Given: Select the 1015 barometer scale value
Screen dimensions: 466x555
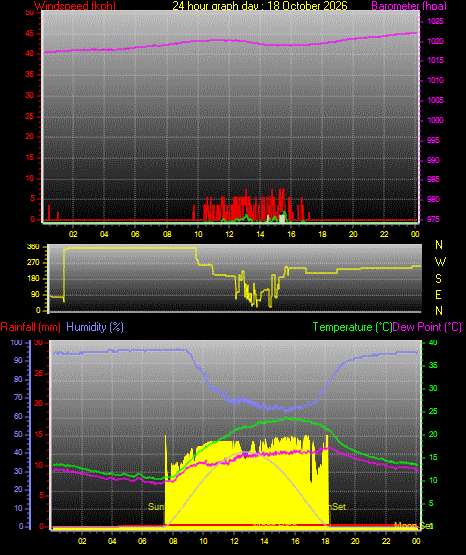Looking at the screenshot, I should coord(435,61).
